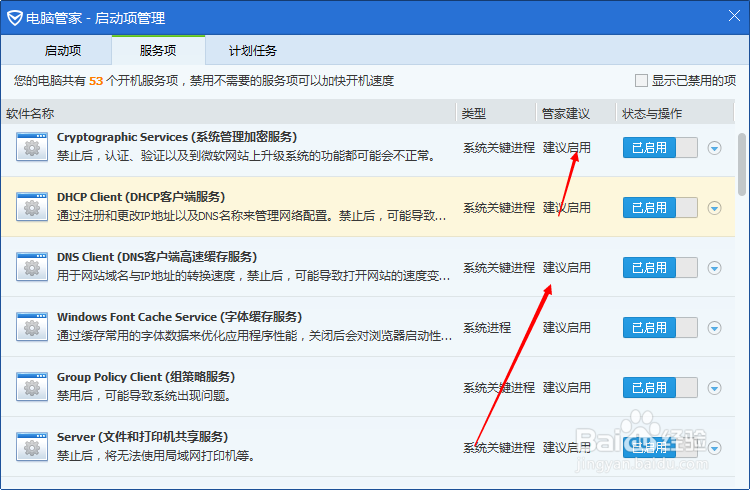Click description 禁止后，将无法使用局域网打印机等。

tap(156, 455)
